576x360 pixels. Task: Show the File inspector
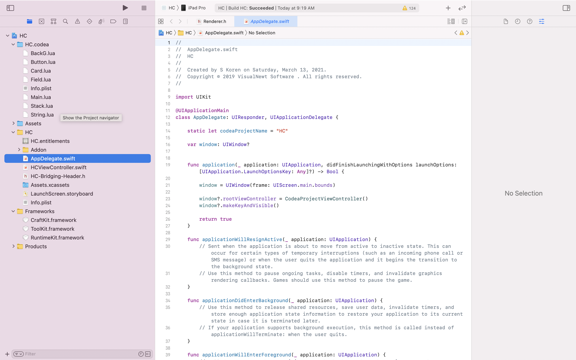(505, 21)
